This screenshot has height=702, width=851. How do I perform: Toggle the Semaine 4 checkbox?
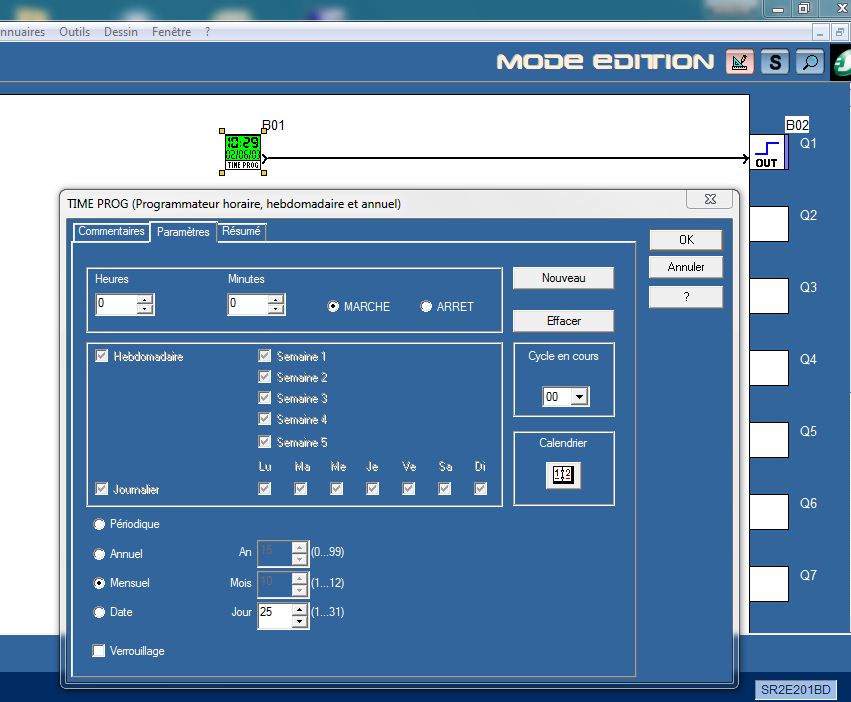[x=265, y=419]
